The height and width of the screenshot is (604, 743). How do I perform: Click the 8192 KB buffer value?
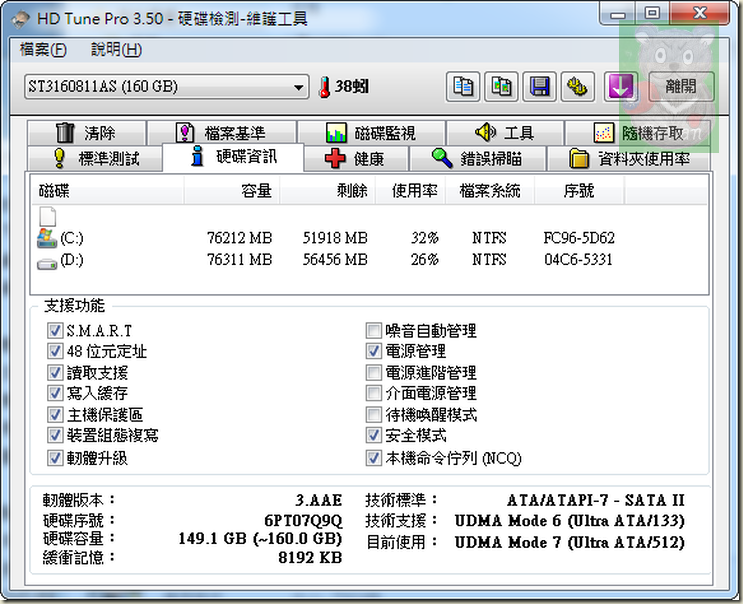point(310,558)
